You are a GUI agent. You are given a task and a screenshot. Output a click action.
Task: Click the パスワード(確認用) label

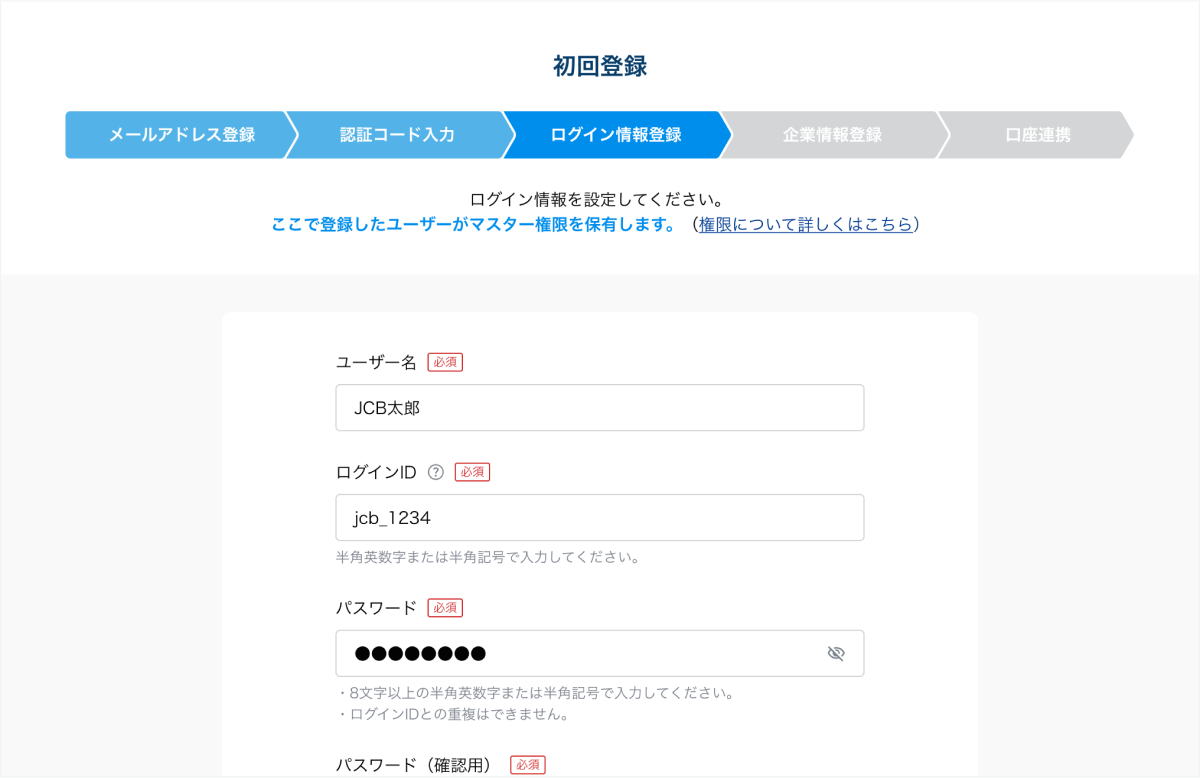click(x=414, y=765)
